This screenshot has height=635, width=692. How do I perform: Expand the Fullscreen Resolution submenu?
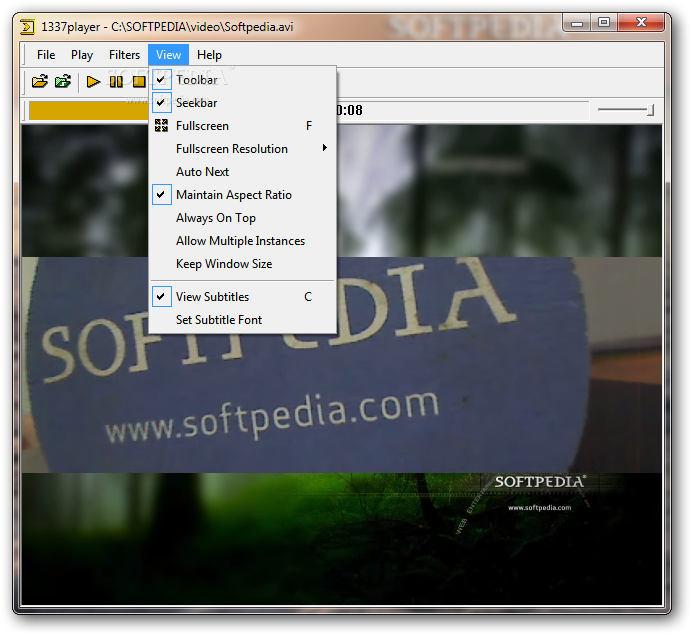242,149
